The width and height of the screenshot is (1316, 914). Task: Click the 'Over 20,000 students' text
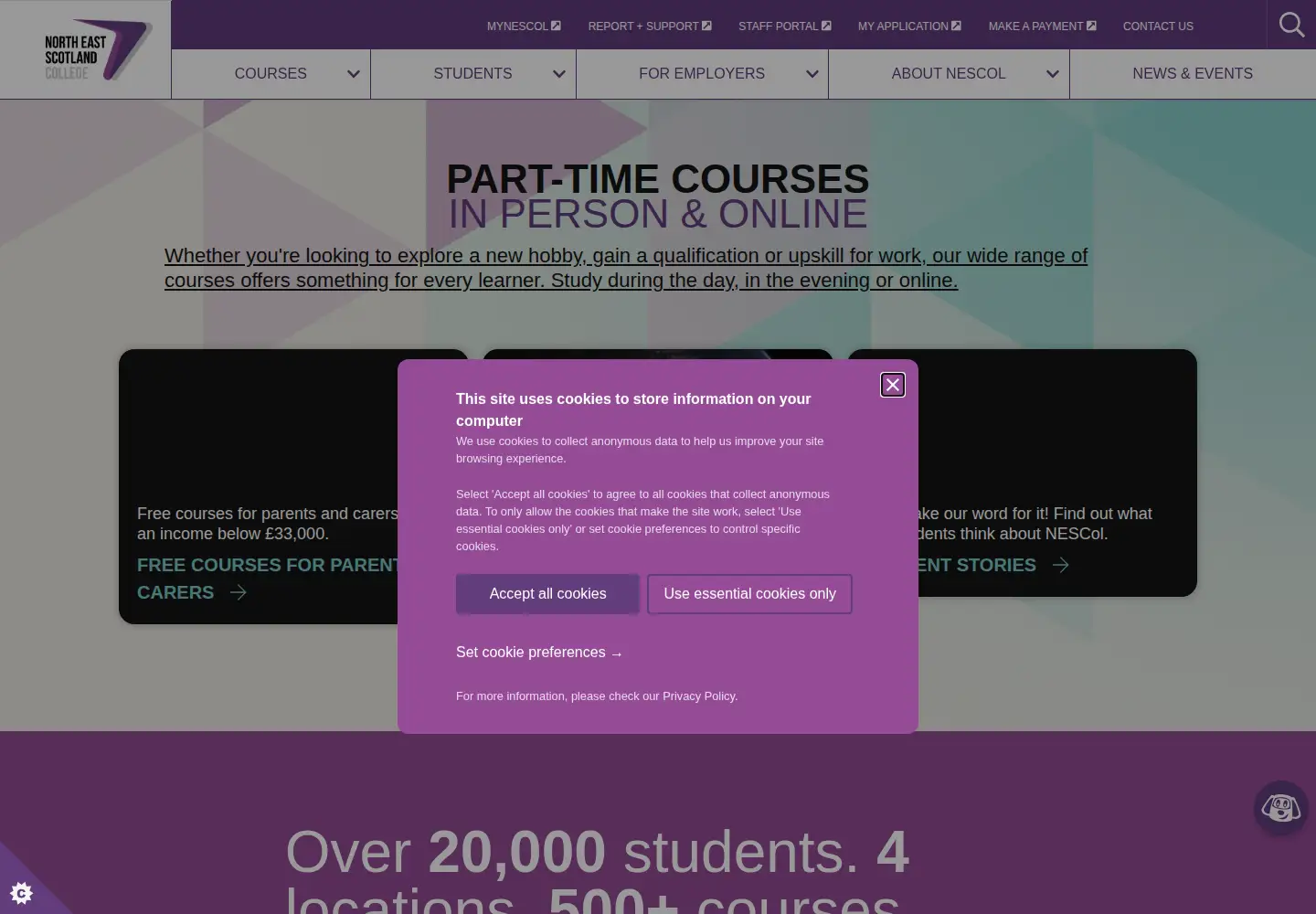tap(572, 852)
